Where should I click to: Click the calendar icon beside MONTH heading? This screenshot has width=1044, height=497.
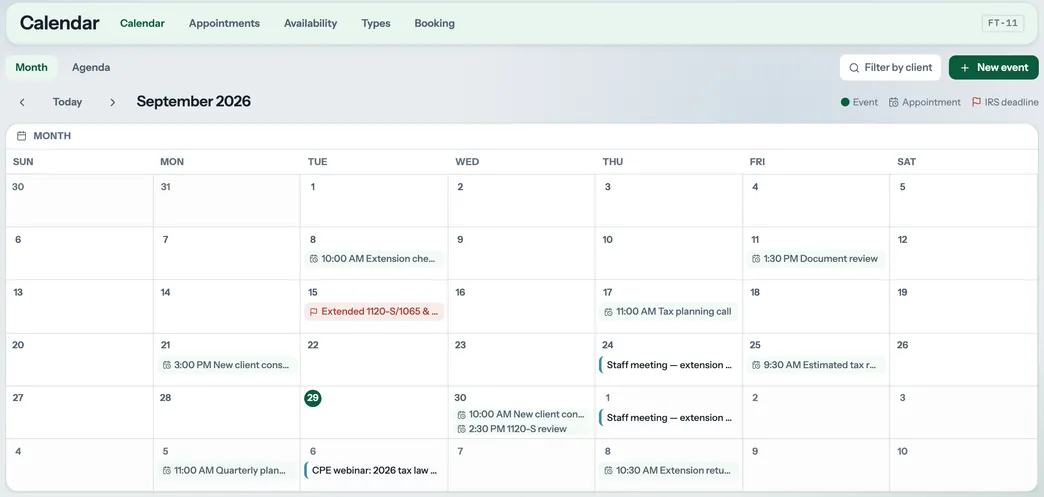[x=21, y=136]
